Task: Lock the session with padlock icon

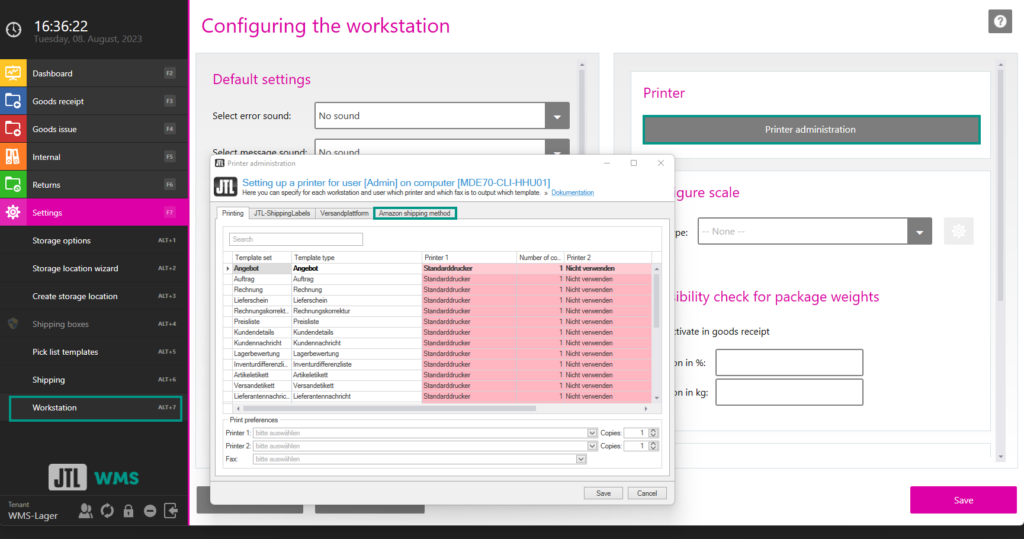Action: pyautogui.click(x=128, y=511)
